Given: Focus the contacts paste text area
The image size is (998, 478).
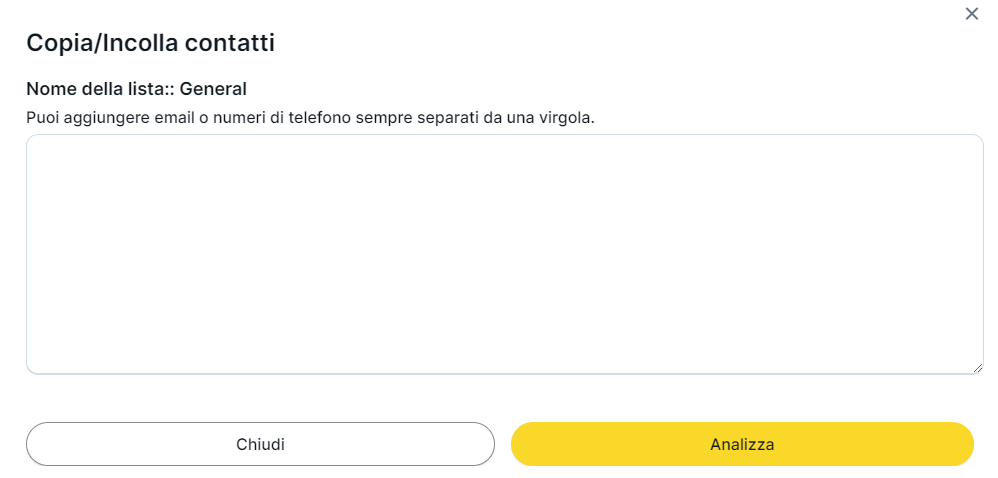Looking at the screenshot, I should coord(504,254).
